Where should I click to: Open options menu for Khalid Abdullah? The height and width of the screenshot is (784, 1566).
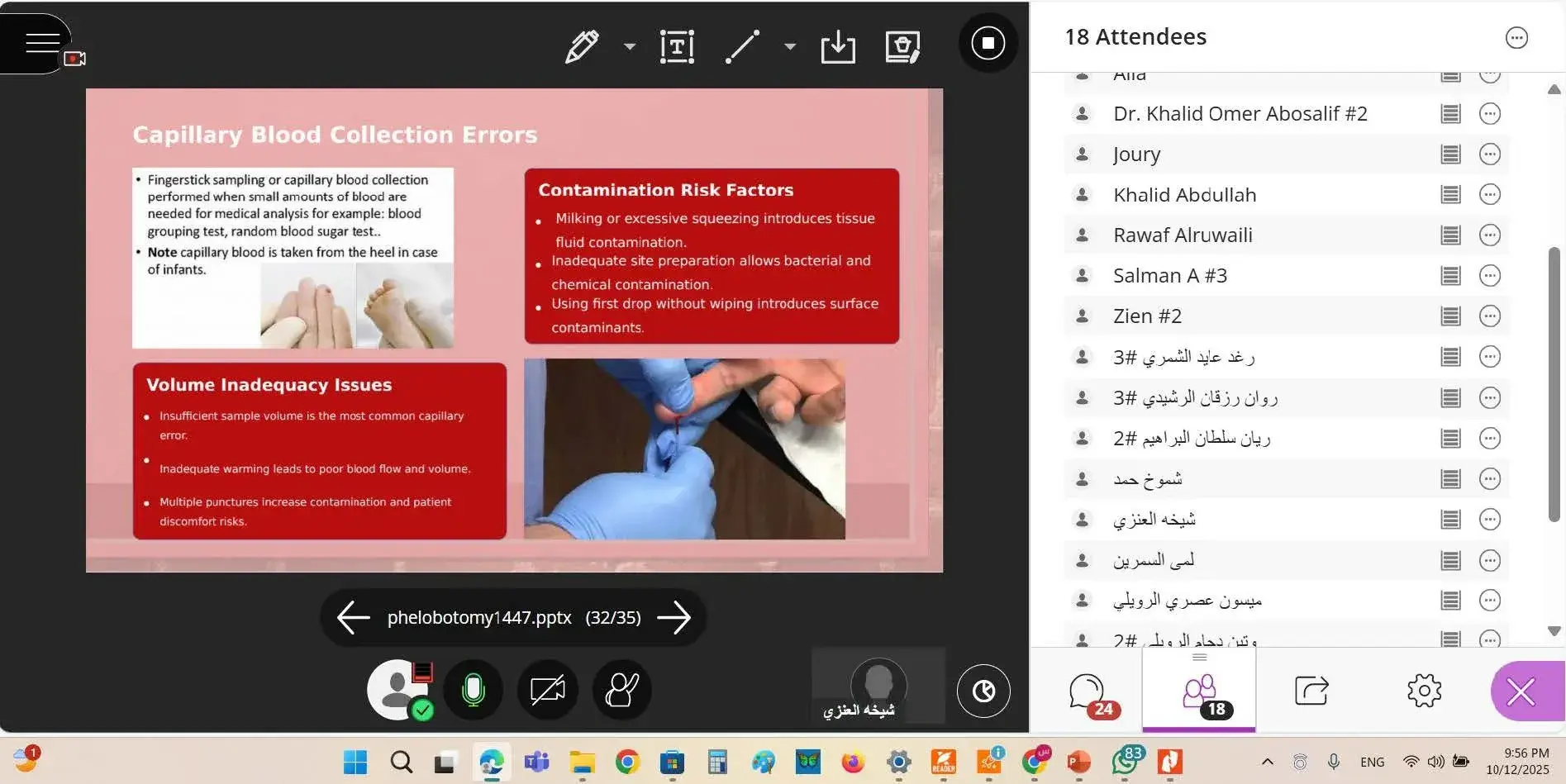1489,195
